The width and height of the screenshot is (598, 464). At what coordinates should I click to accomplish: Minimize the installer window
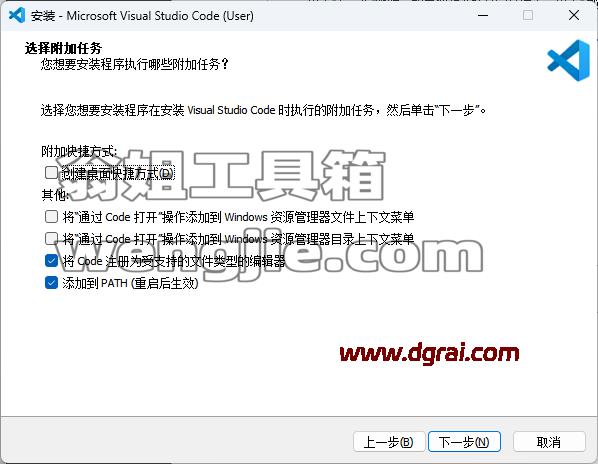483,16
